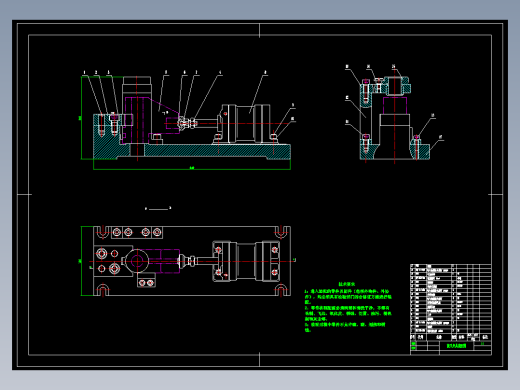This screenshot has height=390, width=520.
Task: Click the balloon number 1 leader label
Action: click(84, 72)
